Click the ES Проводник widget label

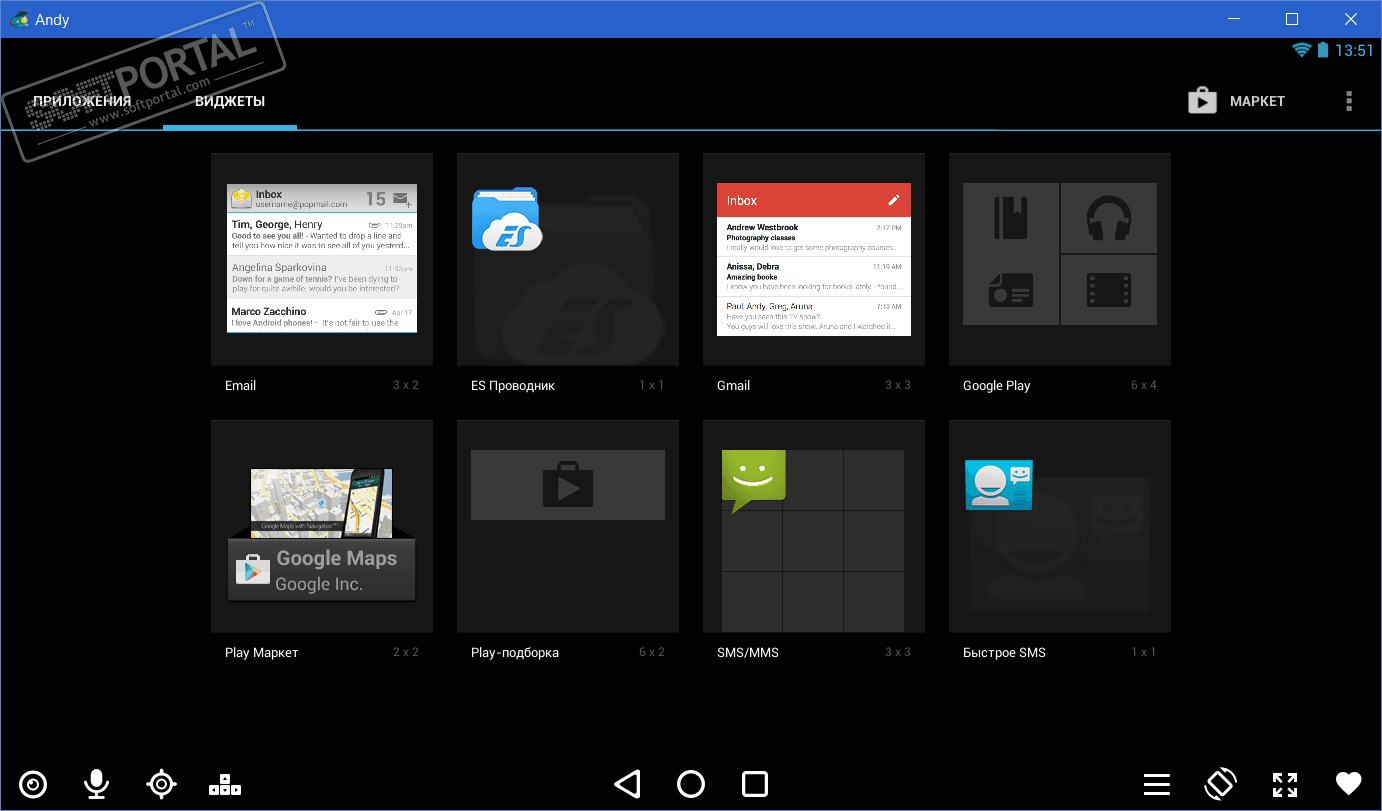coord(512,385)
